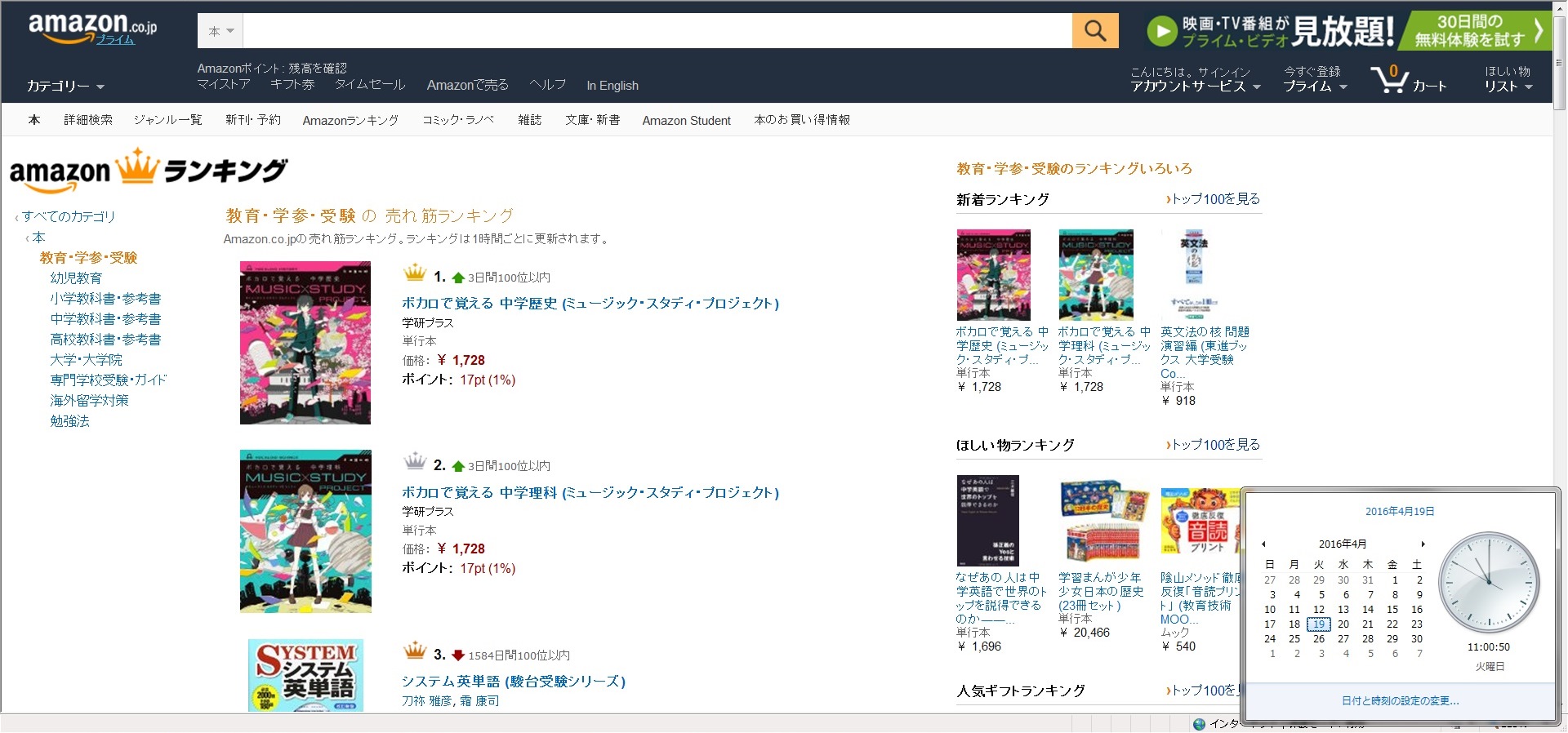
Task: Select 小学教科書・参考書 category
Action: pyautogui.click(x=105, y=299)
